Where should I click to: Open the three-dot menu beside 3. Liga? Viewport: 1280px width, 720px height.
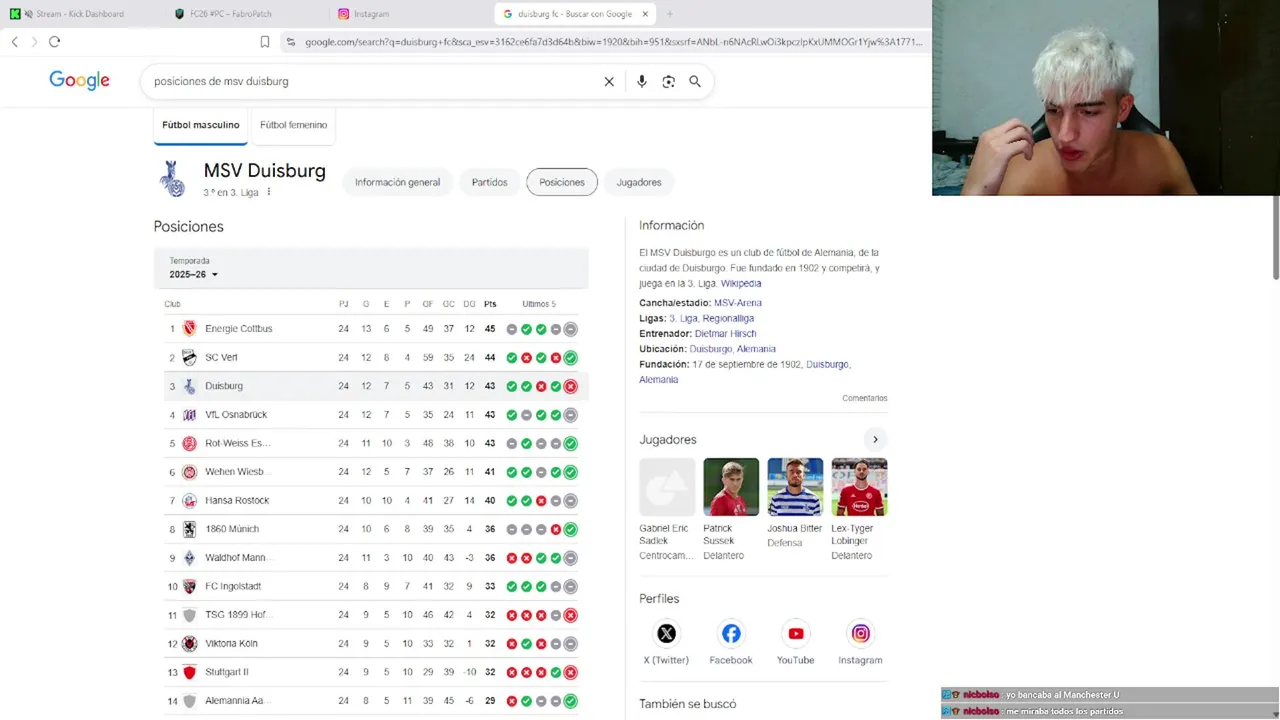(269, 192)
